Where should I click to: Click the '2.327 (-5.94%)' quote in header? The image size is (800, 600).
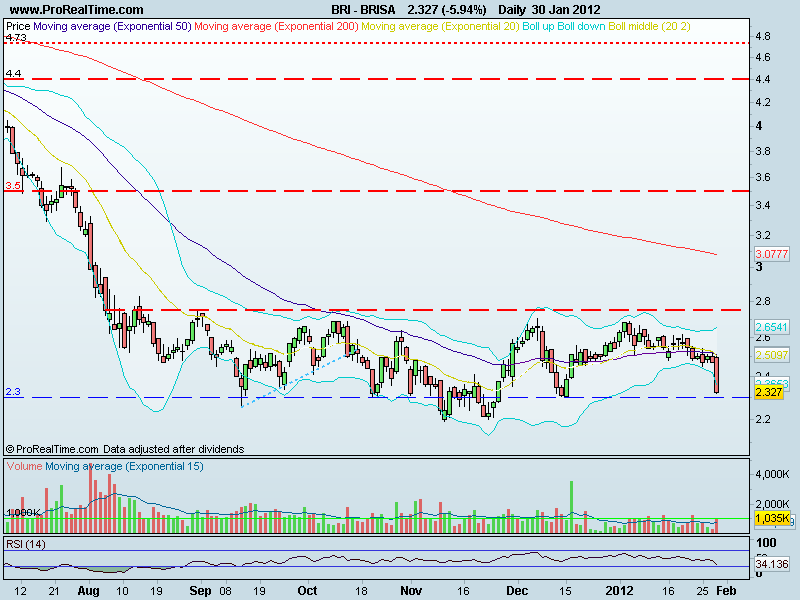click(x=446, y=9)
